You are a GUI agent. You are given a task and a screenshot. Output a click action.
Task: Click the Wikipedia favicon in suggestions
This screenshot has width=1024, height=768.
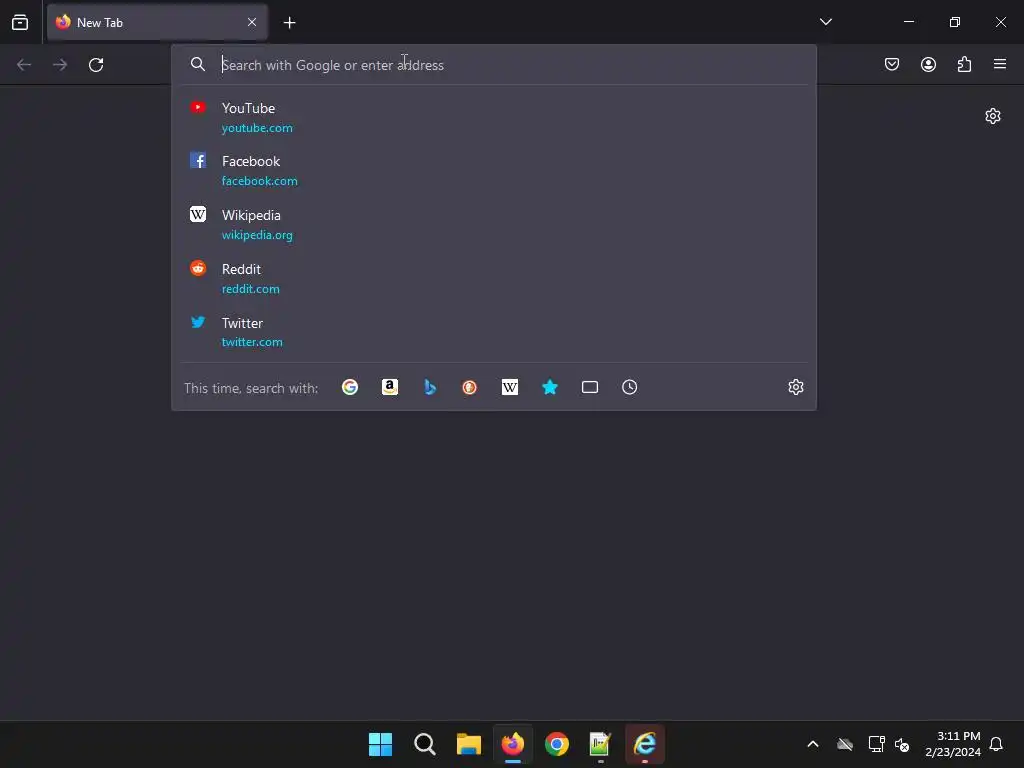pos(198,214)
